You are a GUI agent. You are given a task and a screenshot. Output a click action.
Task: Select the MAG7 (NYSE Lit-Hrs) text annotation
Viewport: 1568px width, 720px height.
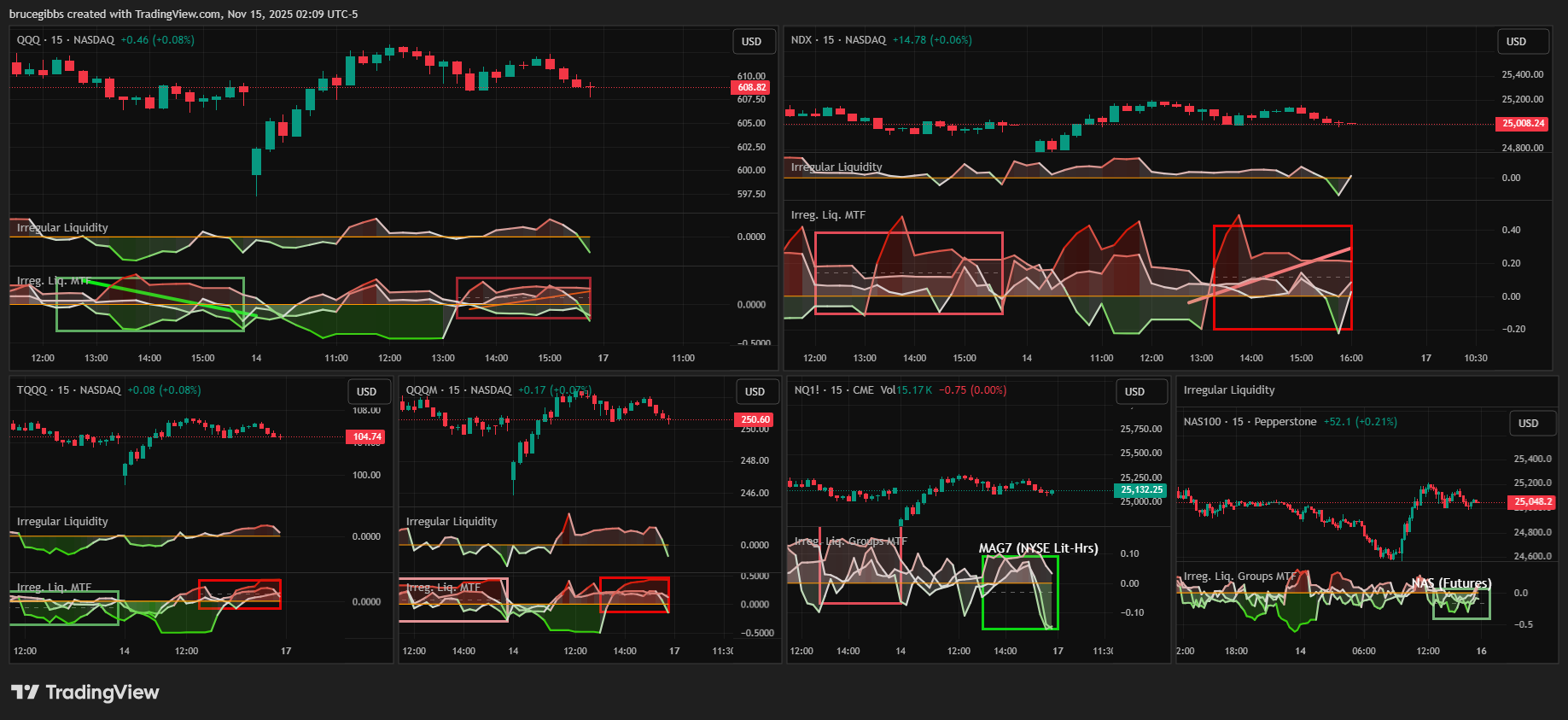click(1038, 548)
